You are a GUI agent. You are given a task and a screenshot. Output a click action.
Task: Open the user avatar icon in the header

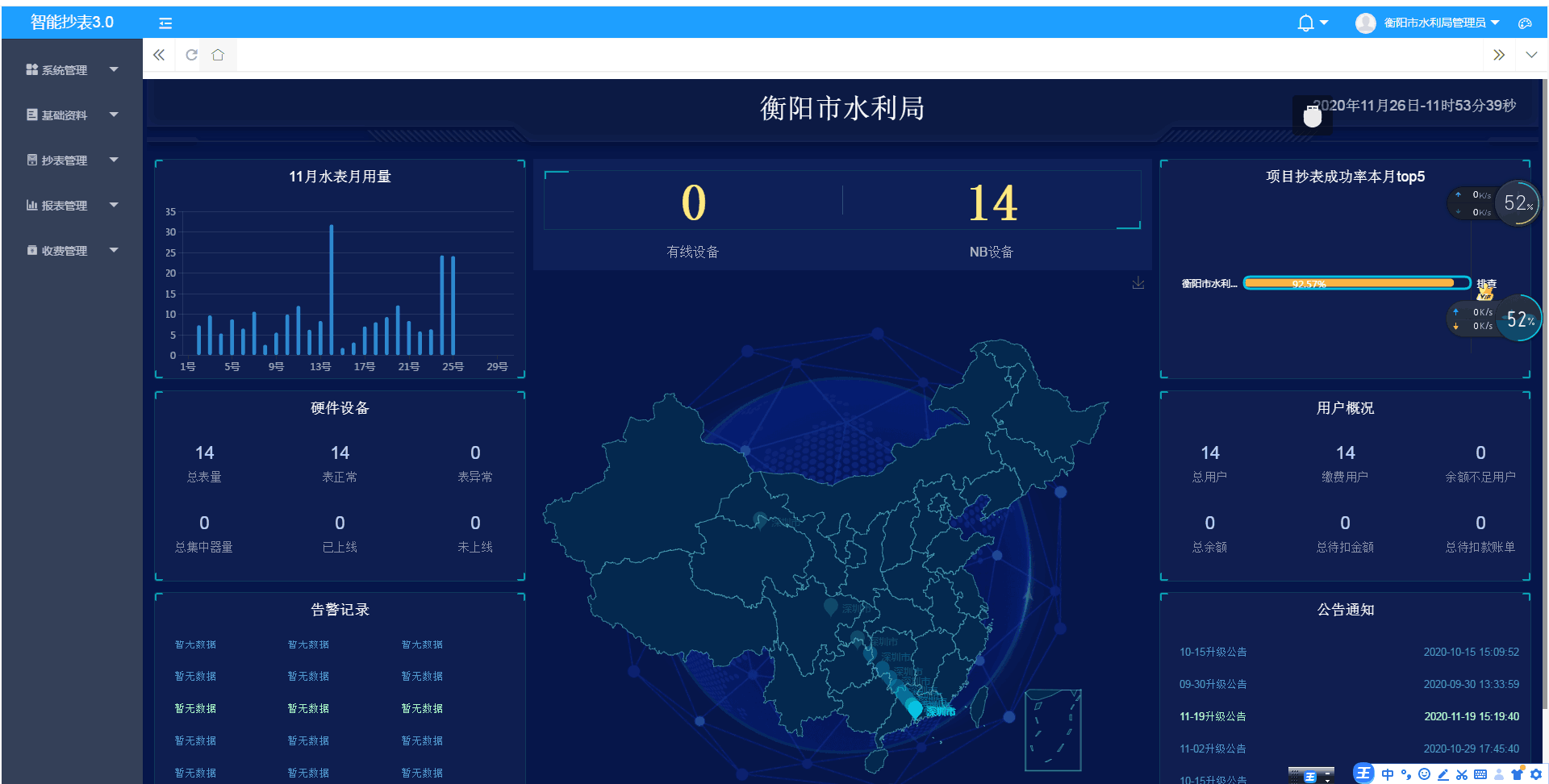click(x=1366, y=22)
